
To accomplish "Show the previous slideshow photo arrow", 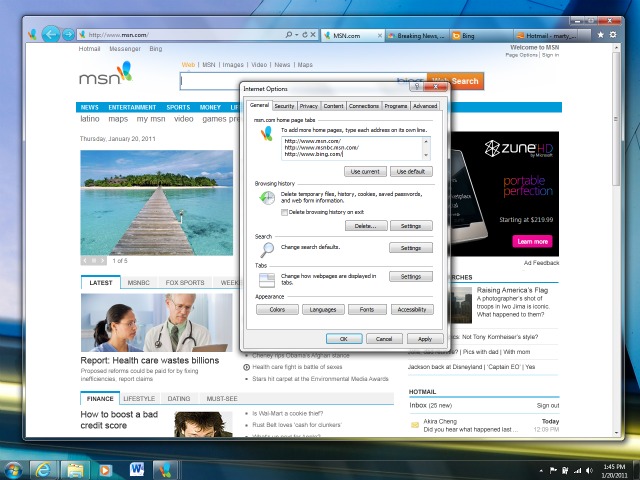I will pyautogui.click(x=85, y=260).
